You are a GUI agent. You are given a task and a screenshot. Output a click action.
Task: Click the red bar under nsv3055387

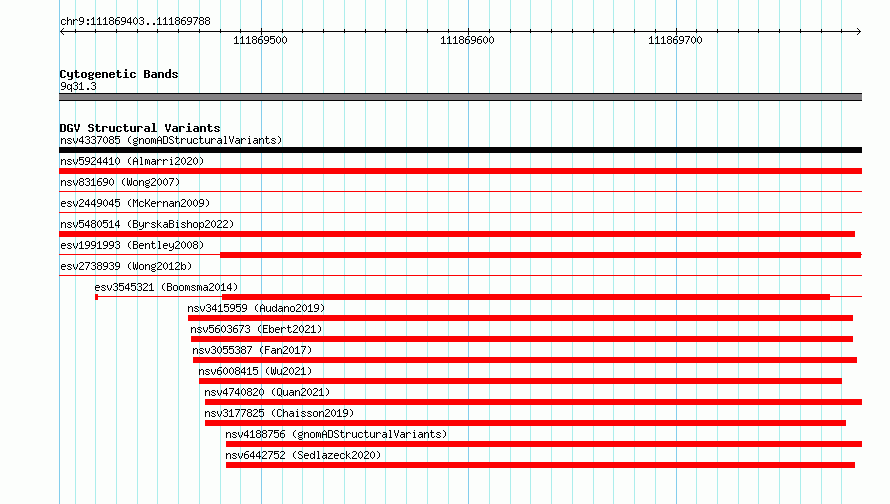click(525, 360)
